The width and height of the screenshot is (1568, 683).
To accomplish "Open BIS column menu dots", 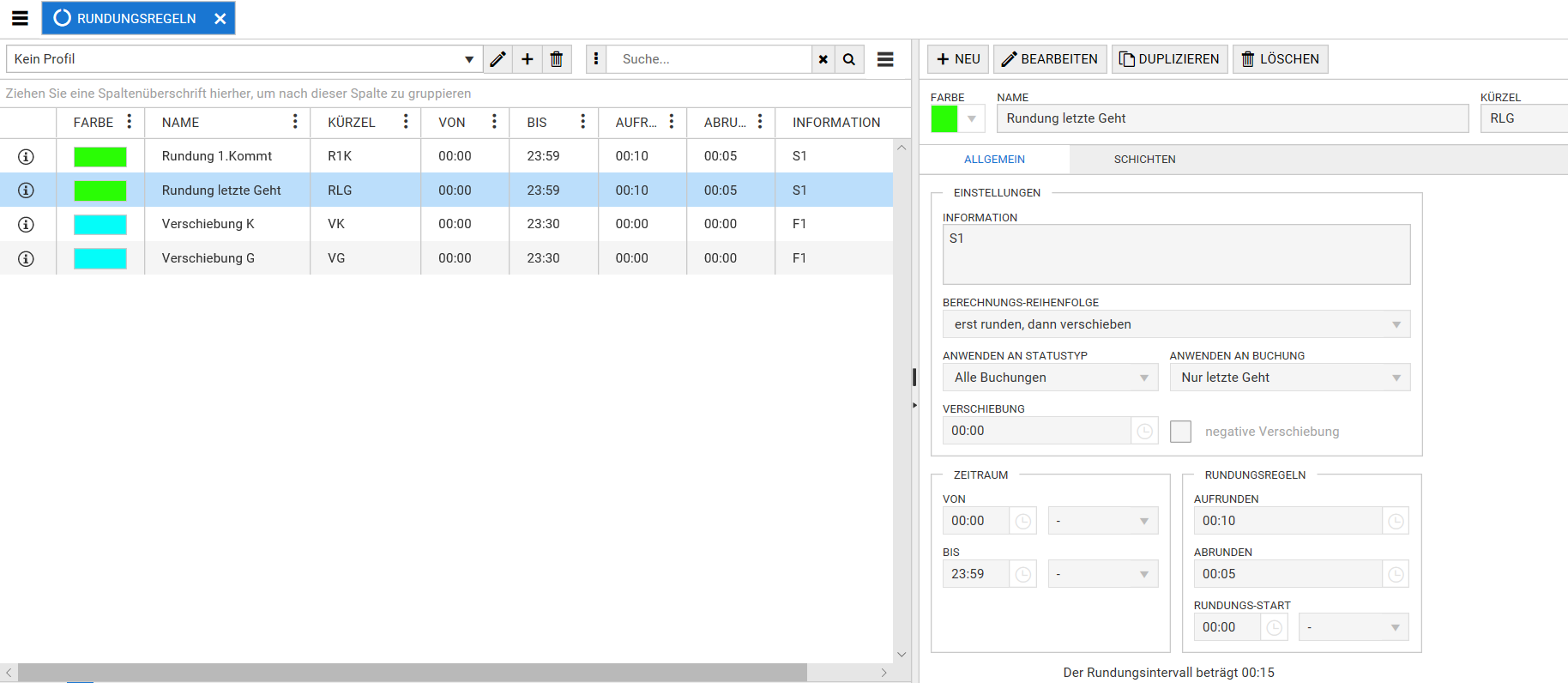I will click(583, 122).
